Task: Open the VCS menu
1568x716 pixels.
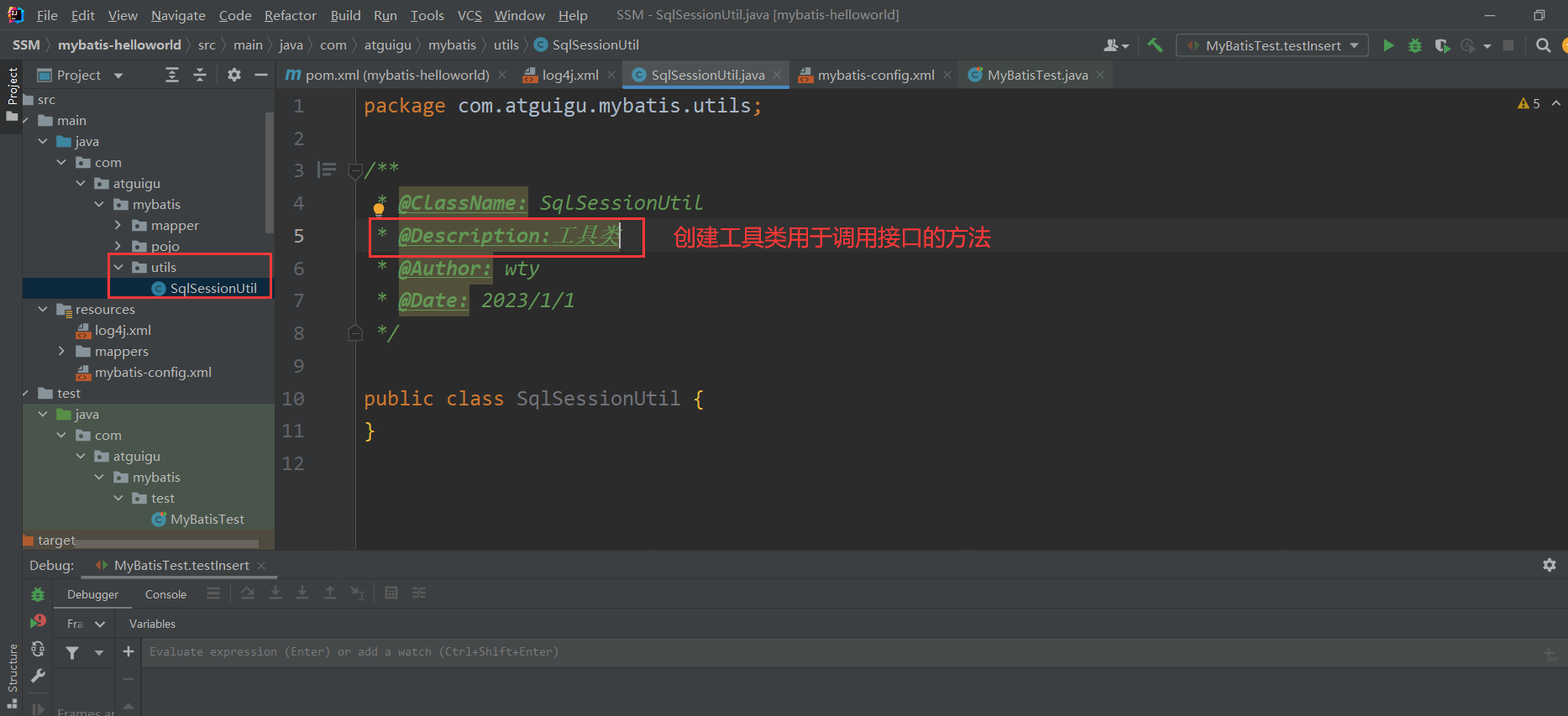Action: (x=469, y=15)
